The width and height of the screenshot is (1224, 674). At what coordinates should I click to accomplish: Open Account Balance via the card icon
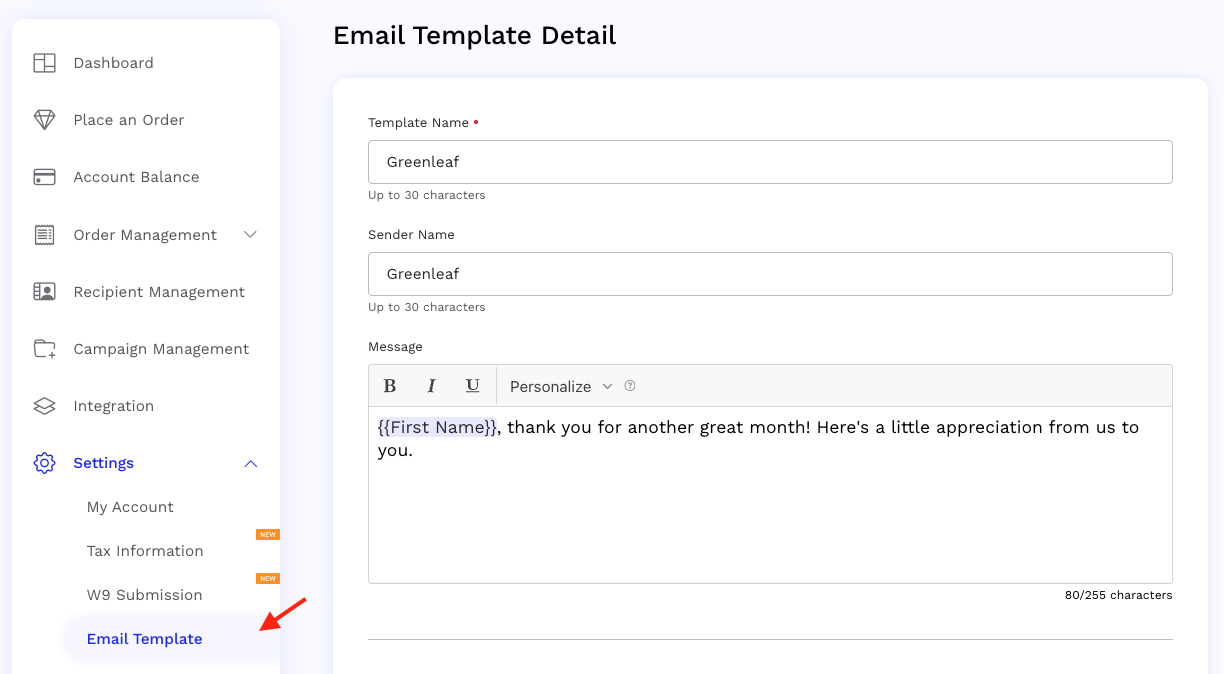coord(44,176)
